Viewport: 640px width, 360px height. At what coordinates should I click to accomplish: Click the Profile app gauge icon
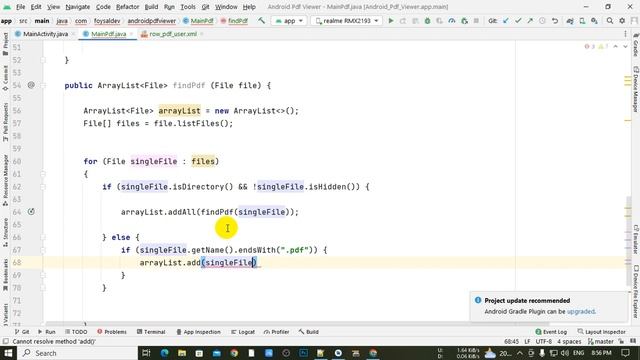(x=452, y=21)
